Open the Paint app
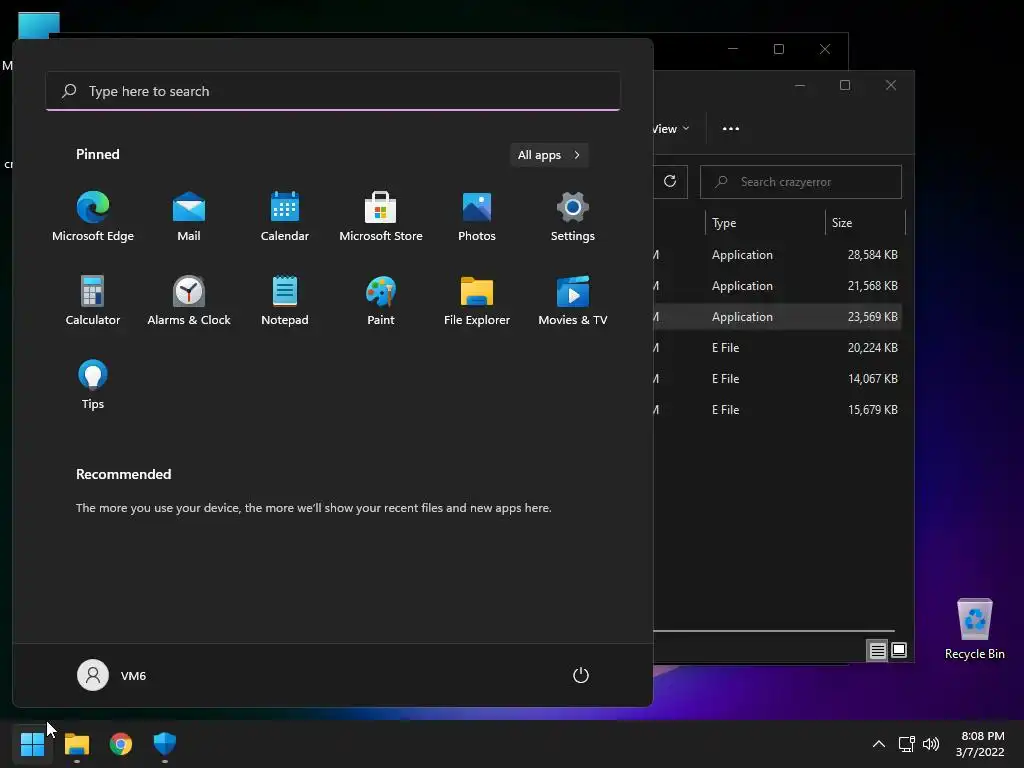The width and height of the screenshot is (1024, 768). point(381,301)
